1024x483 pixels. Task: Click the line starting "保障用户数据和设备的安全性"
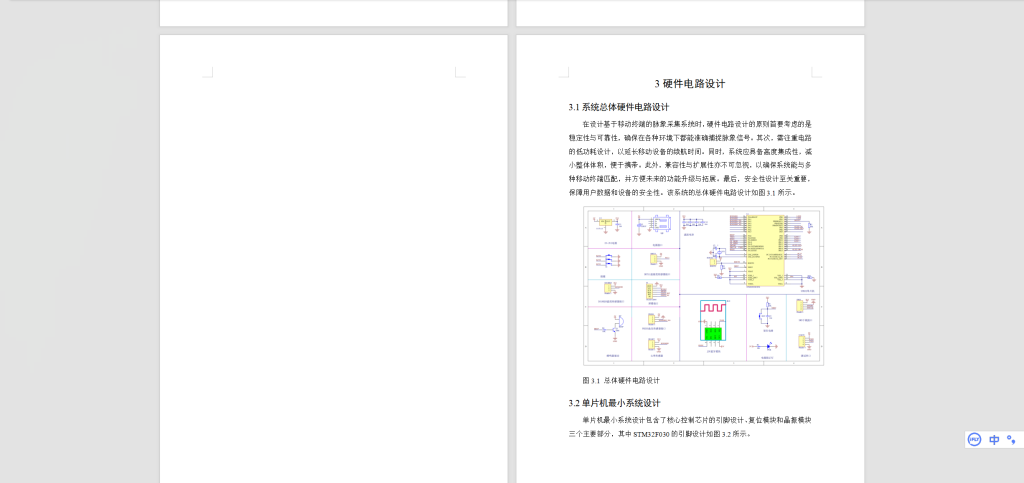coord(682,193)
